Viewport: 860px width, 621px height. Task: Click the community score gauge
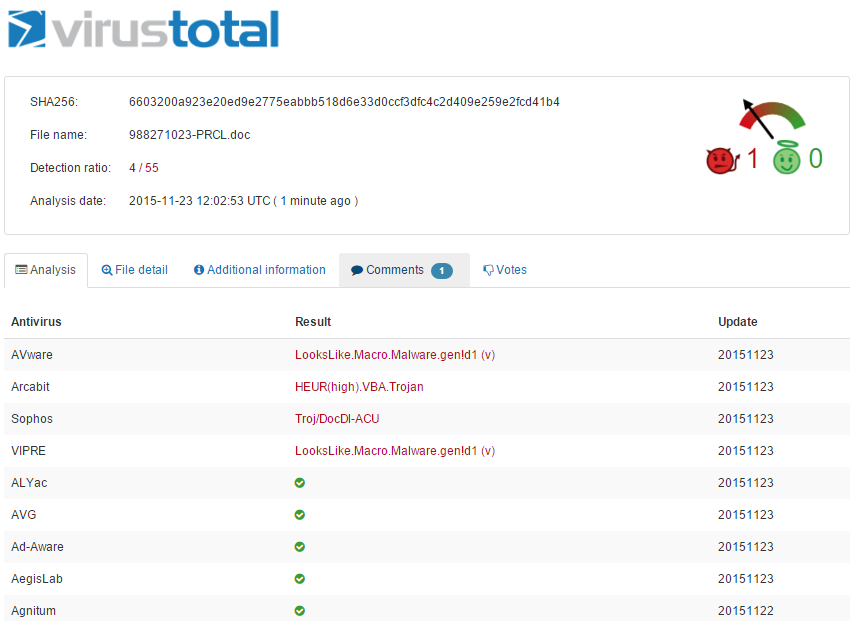point(772,118)
